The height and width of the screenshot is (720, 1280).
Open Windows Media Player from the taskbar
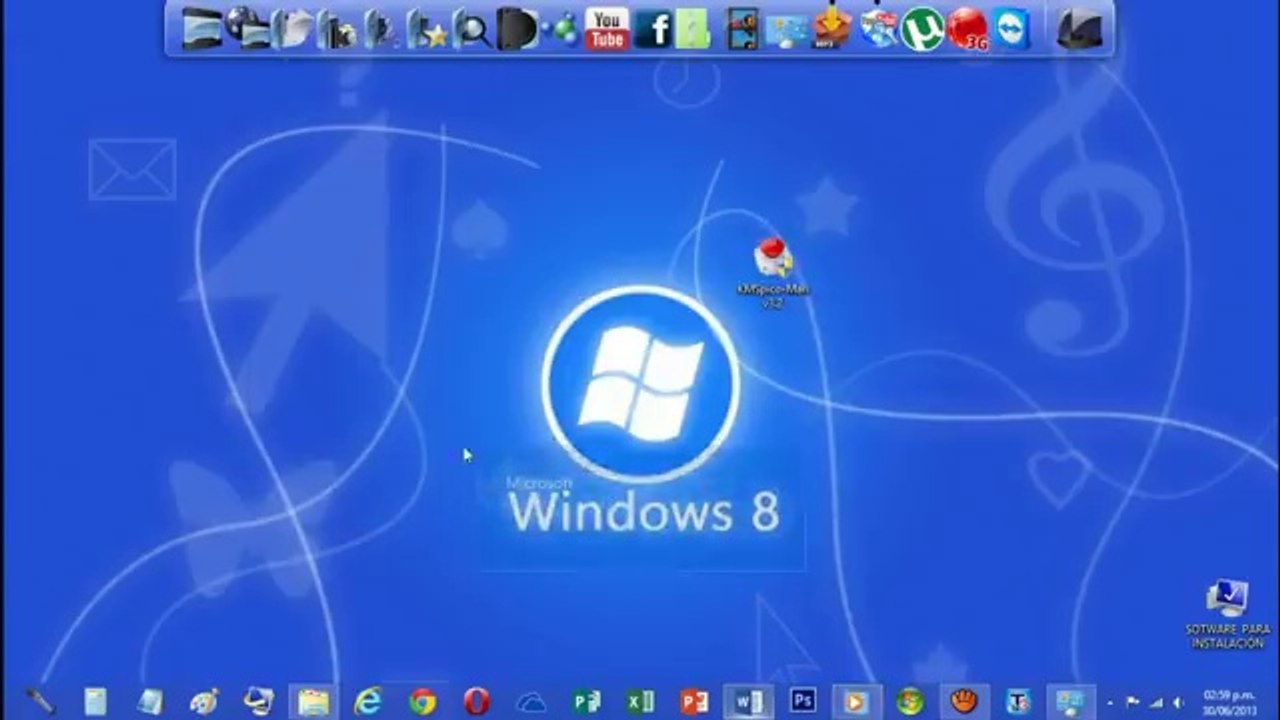click(857, 702)
